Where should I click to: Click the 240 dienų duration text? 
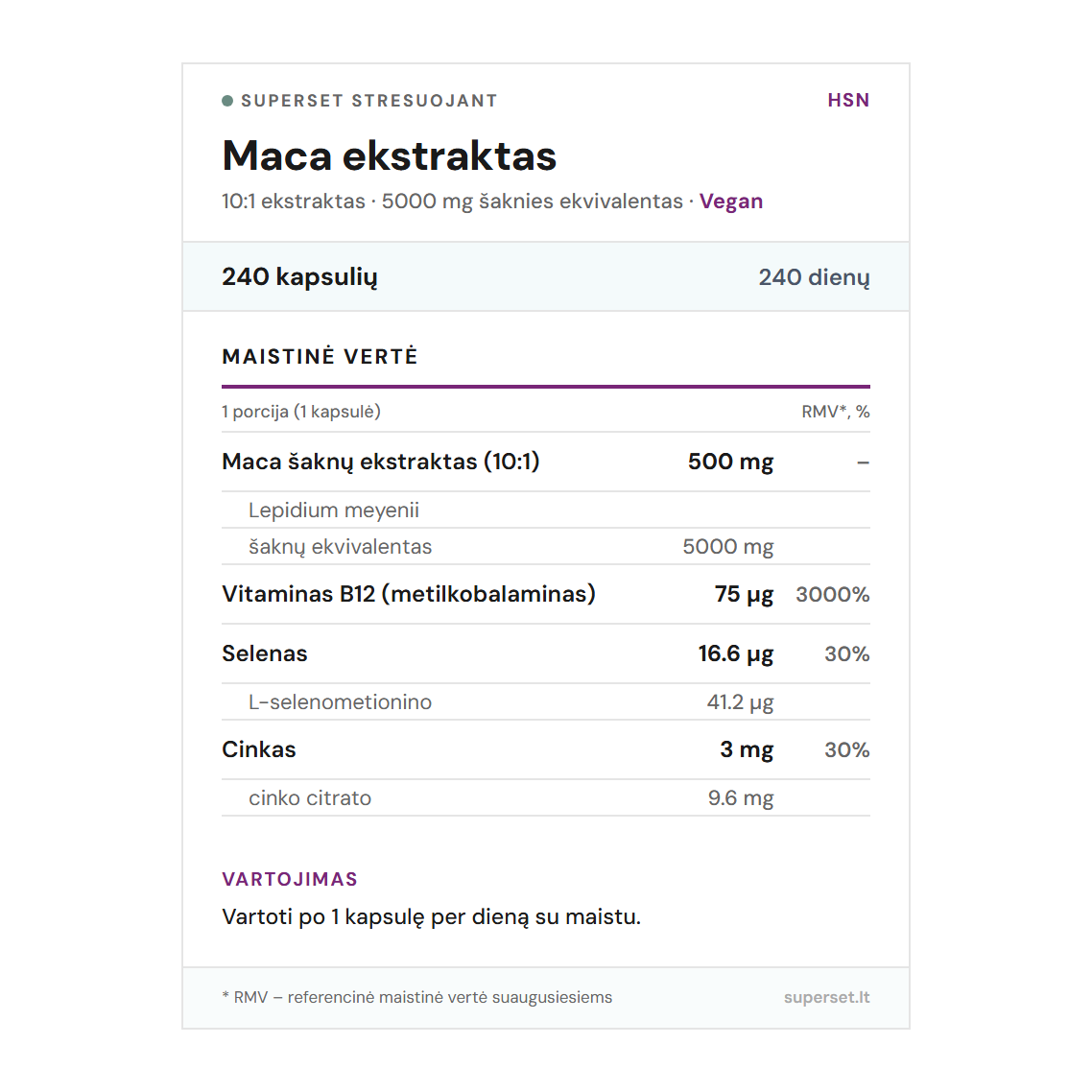coord(814,277)
